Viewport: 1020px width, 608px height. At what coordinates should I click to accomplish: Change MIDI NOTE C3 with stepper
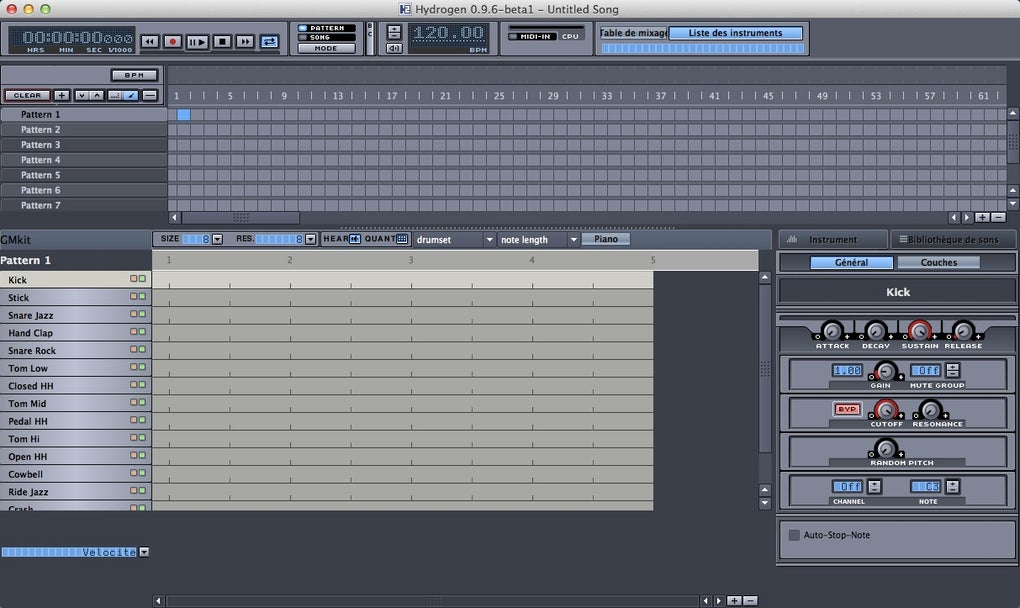pos(953,486)
